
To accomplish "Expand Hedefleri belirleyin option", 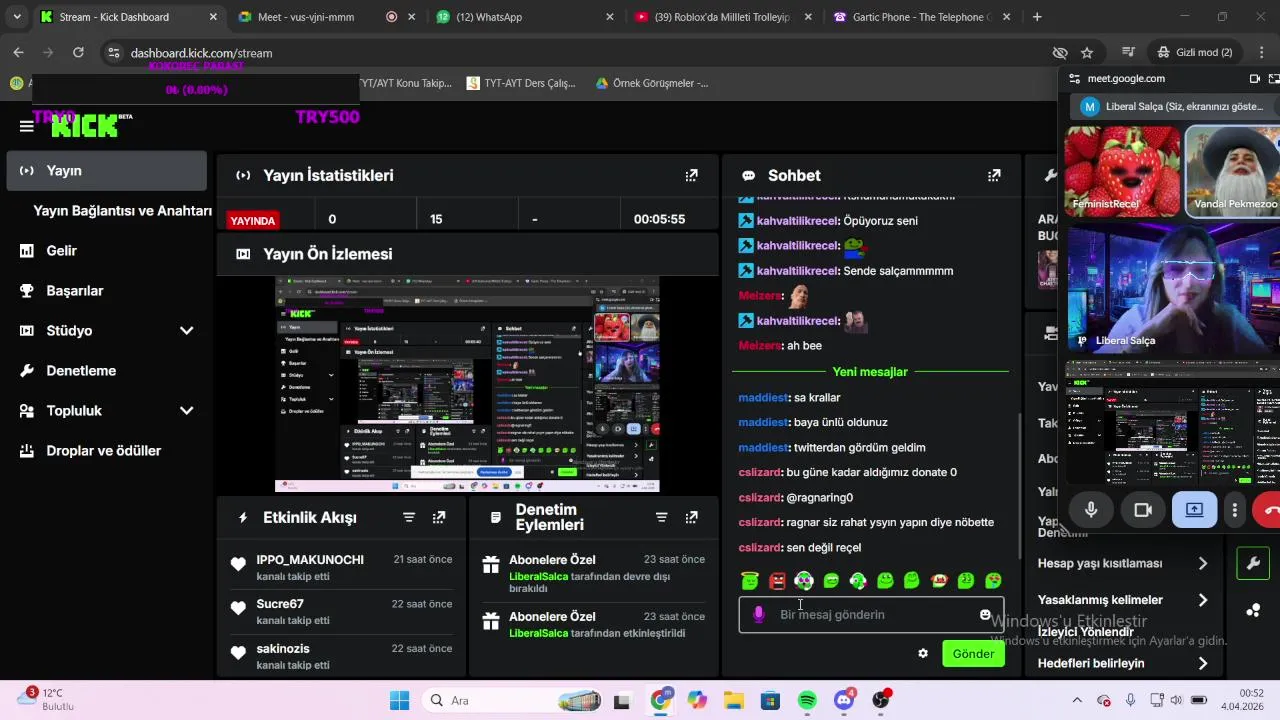I will tap(1202, 663).
